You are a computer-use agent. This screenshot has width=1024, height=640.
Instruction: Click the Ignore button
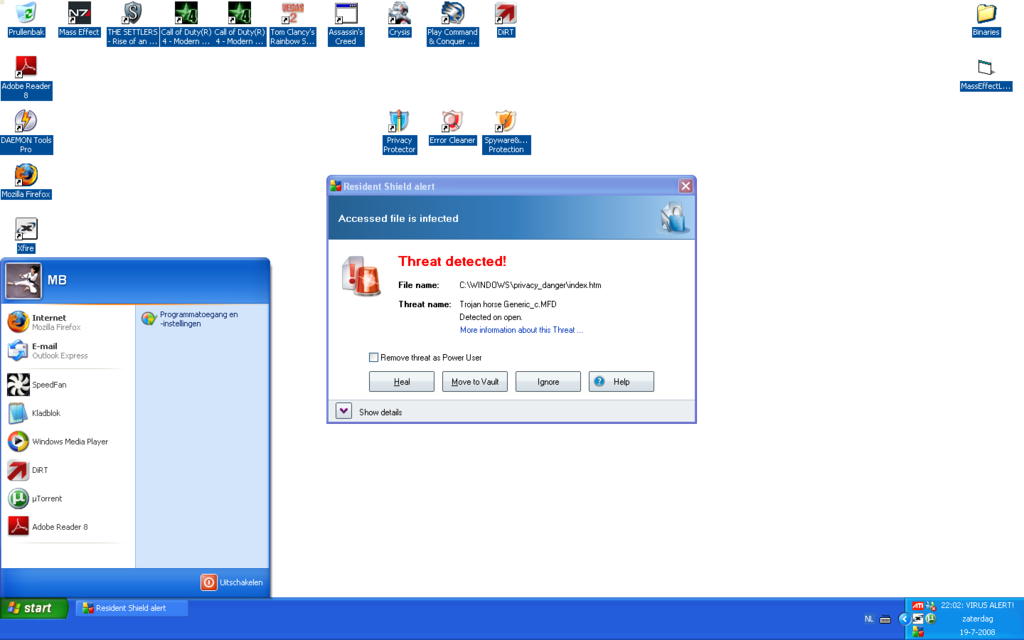[x=548, y=381]
